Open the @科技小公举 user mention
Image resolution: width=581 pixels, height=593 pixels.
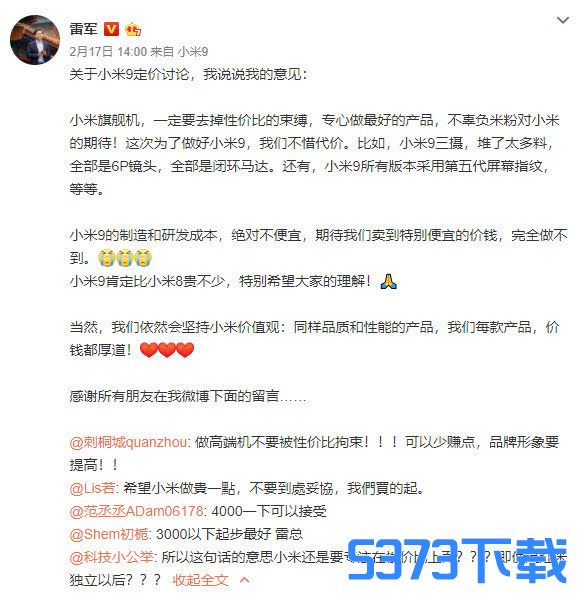click(111, 557)
